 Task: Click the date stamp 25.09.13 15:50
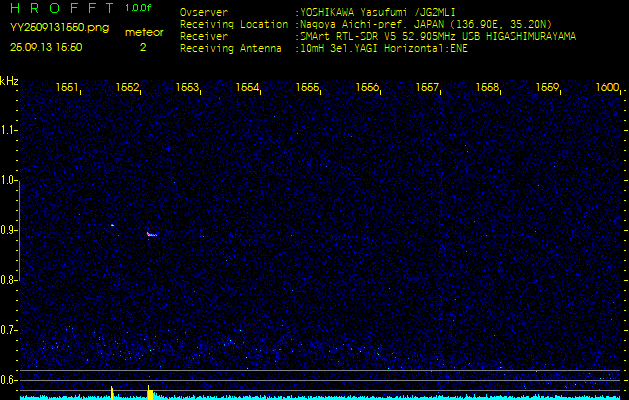(x=46, y=47)
